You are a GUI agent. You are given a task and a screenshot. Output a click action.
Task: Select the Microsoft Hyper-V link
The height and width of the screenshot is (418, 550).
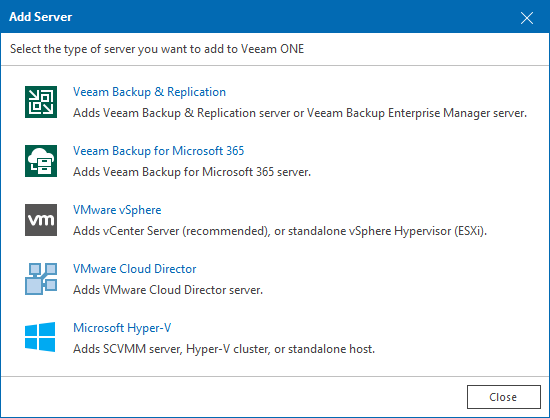[122, 328]
